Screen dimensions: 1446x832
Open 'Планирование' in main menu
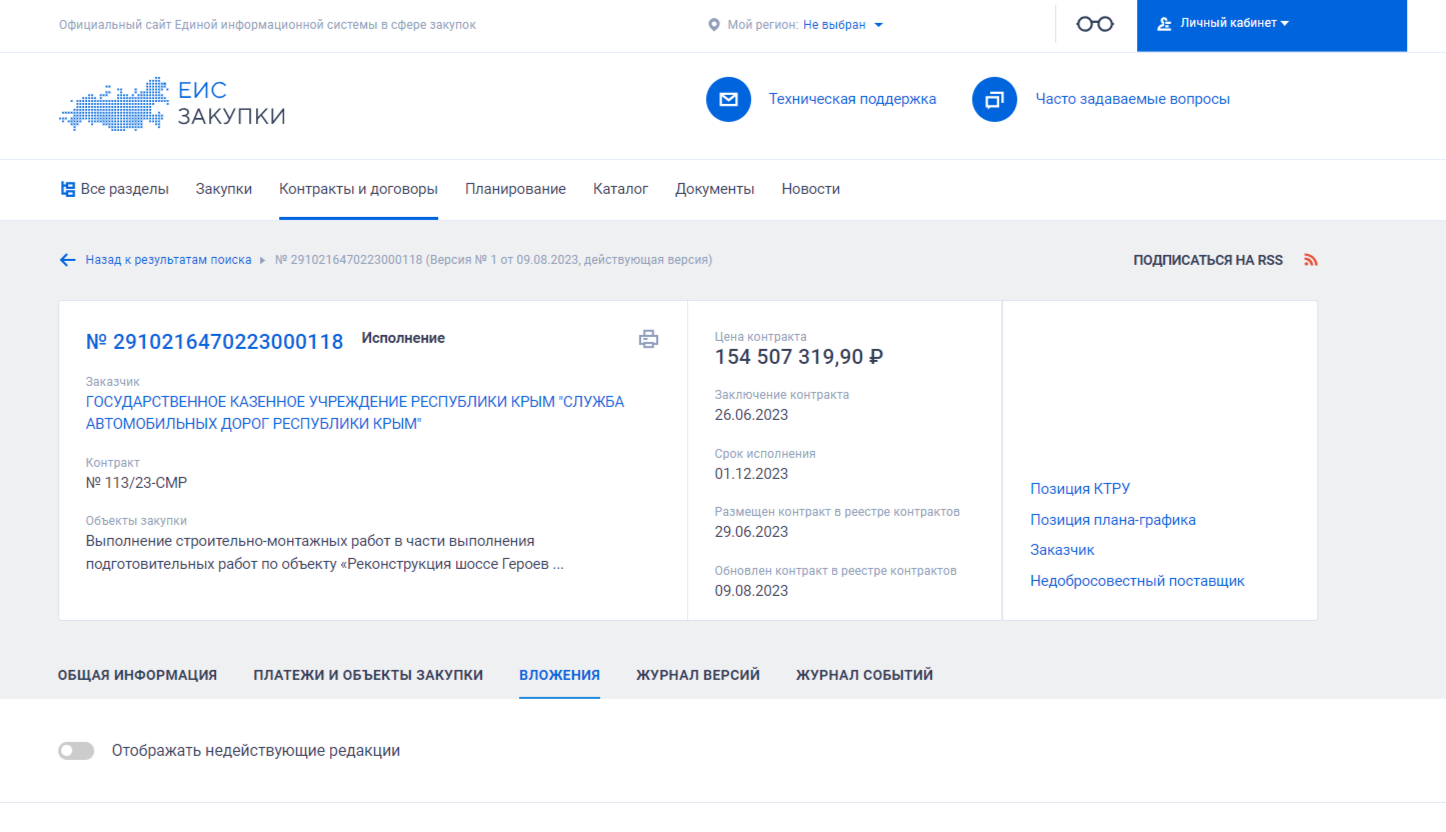[x=515, y=189]
